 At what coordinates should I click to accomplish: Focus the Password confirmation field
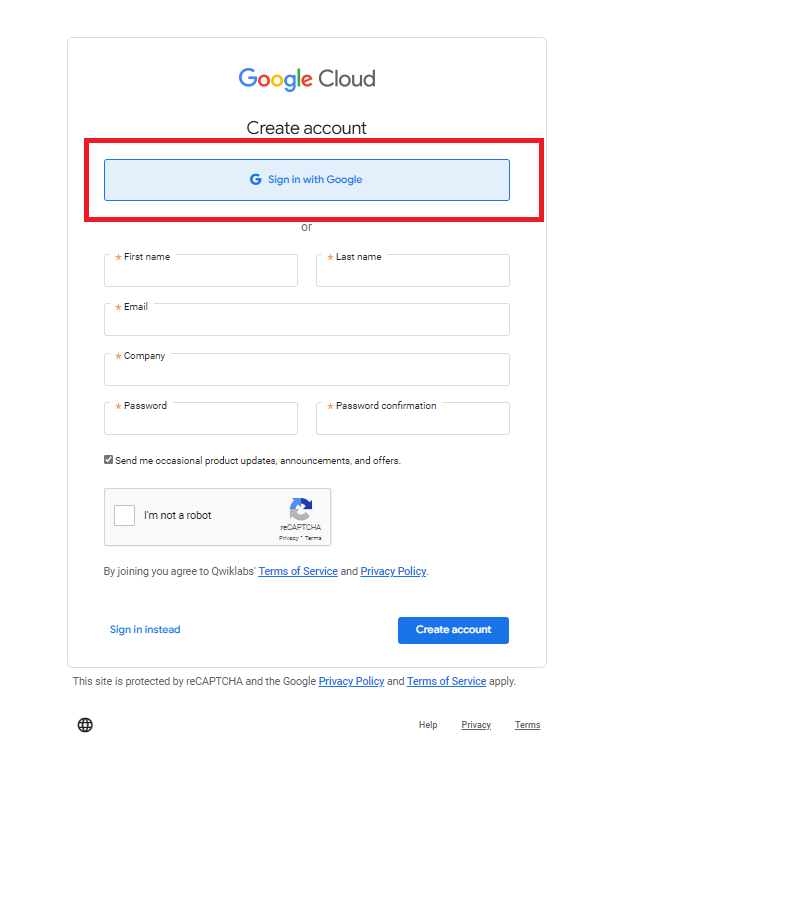[x=413, y=419]
